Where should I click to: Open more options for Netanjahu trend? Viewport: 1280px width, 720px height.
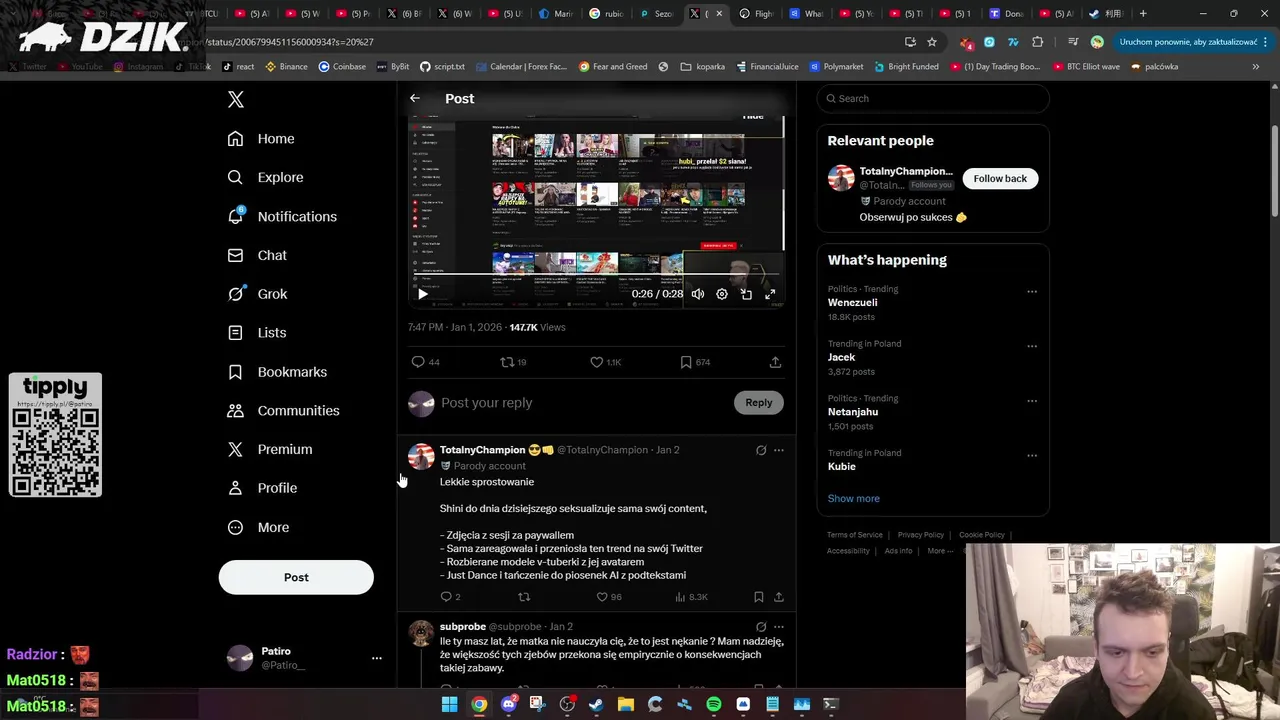tap(1032, 401)
